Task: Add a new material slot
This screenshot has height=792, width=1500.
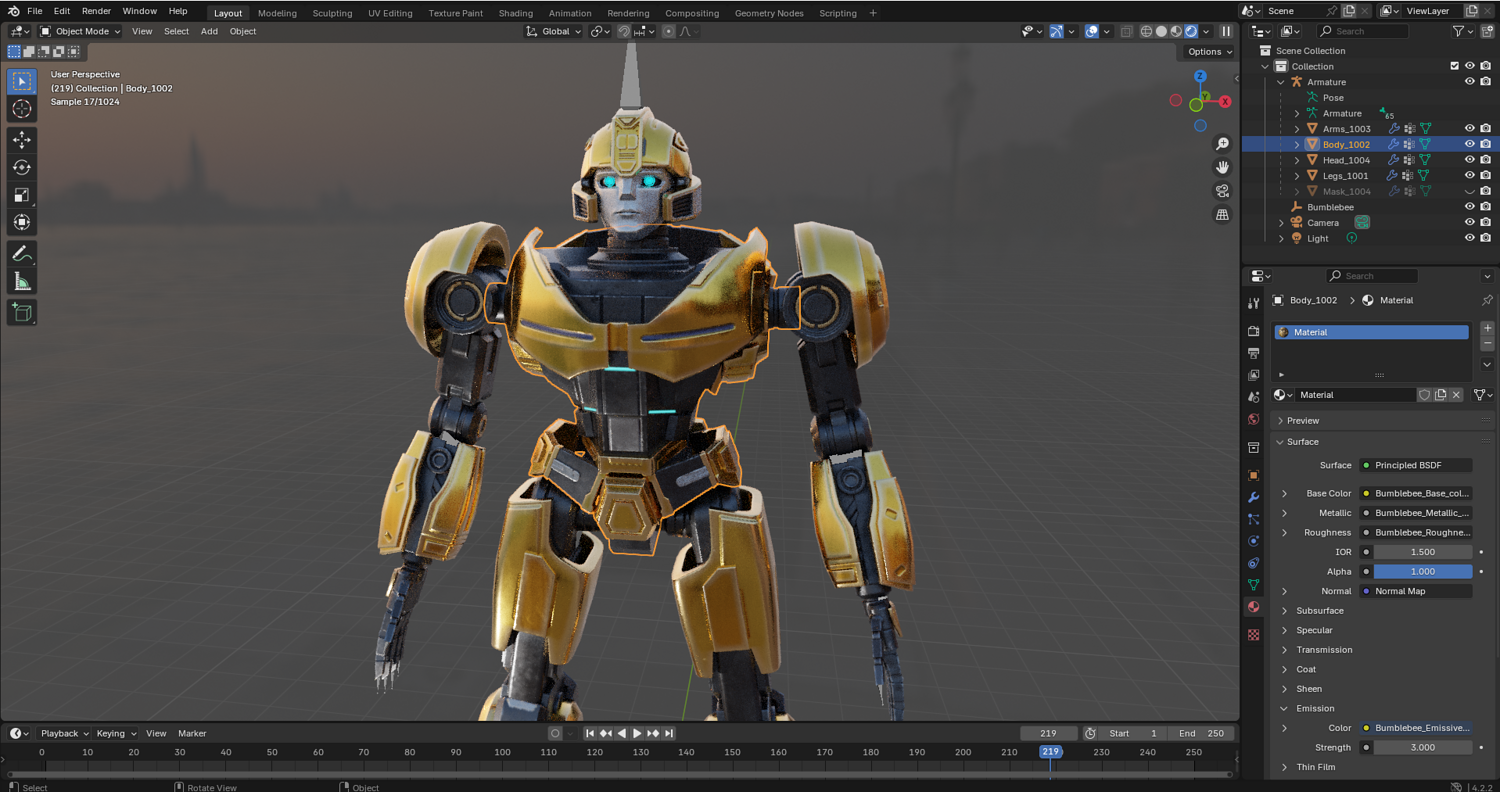Action: pos(1487,328)
